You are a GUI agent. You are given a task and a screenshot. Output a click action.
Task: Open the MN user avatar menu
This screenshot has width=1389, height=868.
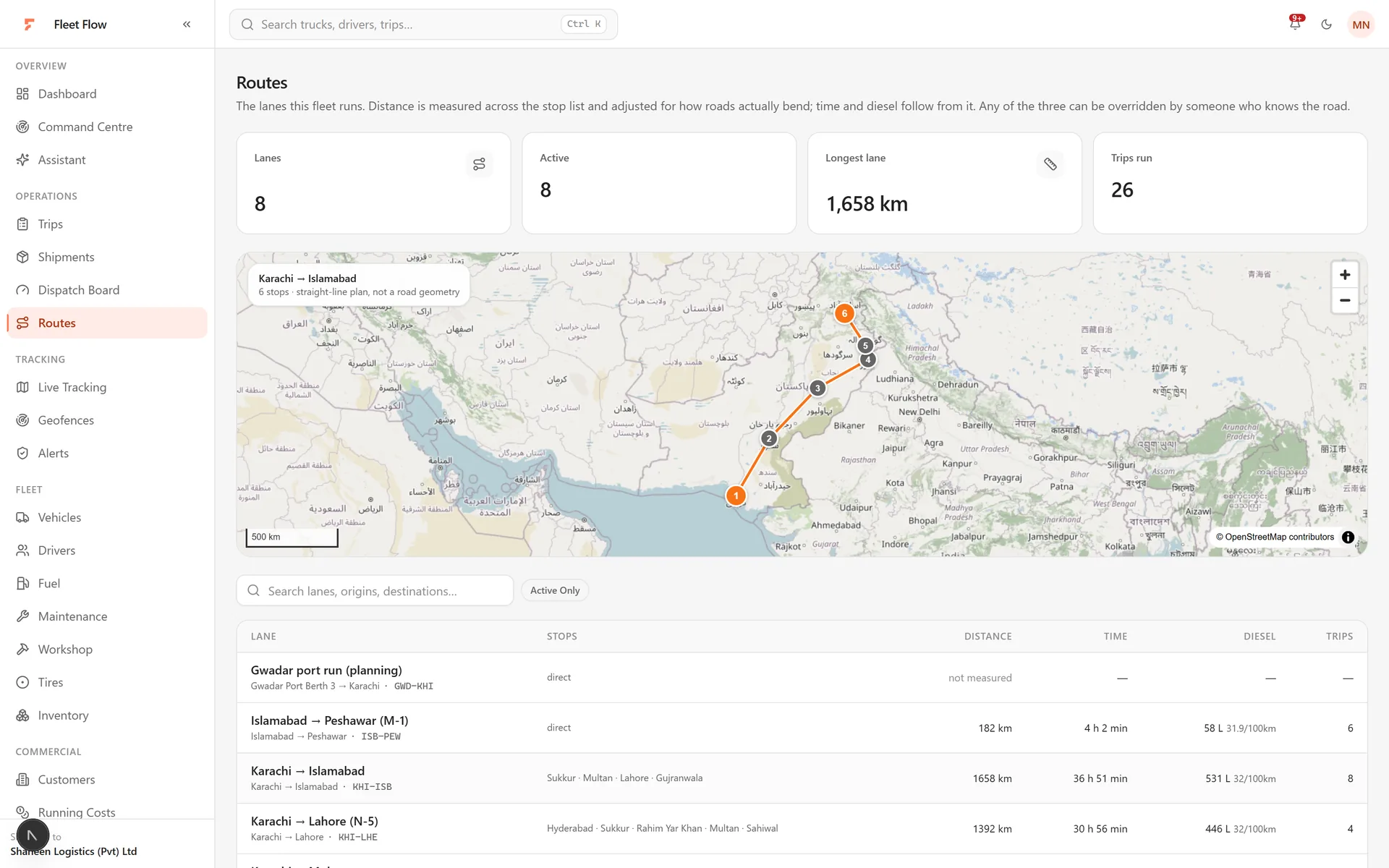click(x=1361, y=24)
